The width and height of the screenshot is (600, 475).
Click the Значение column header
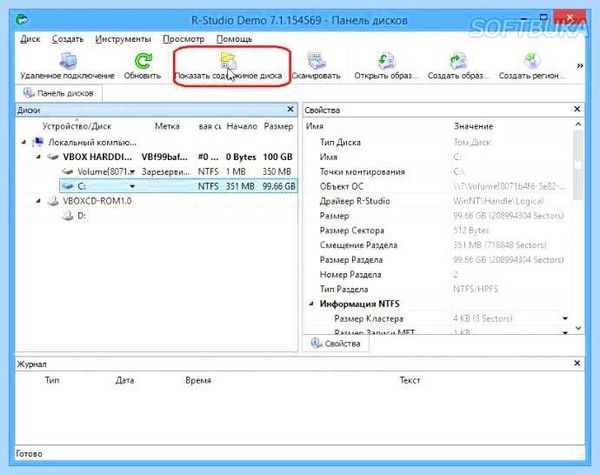click(x=473, y=126)
